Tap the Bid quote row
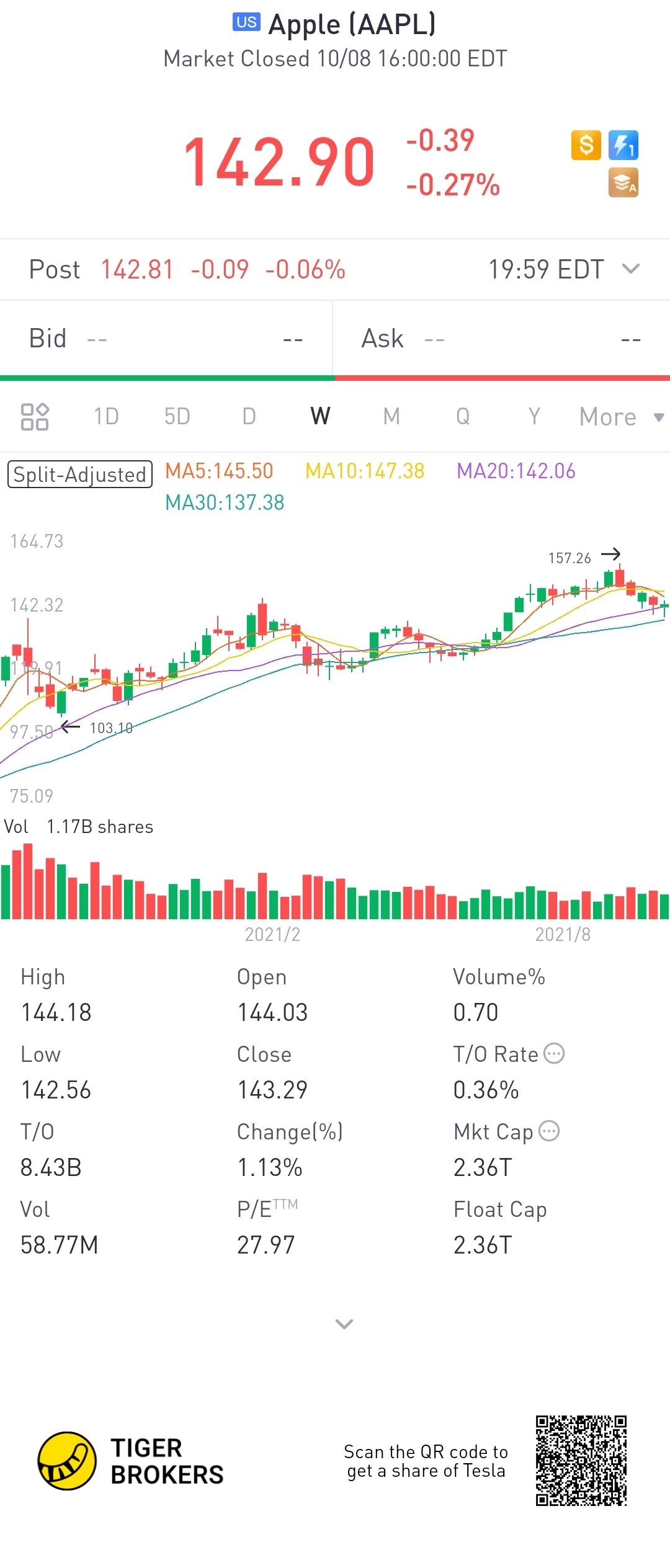The width and height of the screenshot is (670, 1568). pos(166,339)
